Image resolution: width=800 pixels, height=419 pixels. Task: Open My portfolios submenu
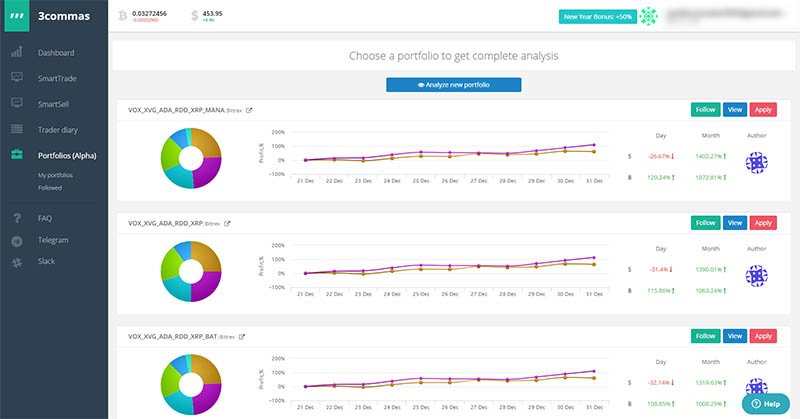(55, 175)
